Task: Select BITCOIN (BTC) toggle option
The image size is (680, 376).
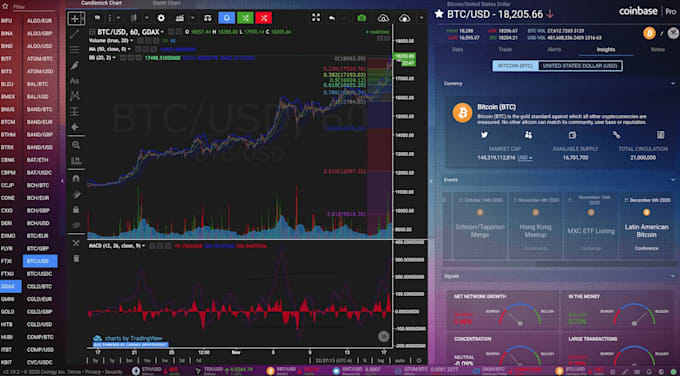Action: tap(515, 66)
